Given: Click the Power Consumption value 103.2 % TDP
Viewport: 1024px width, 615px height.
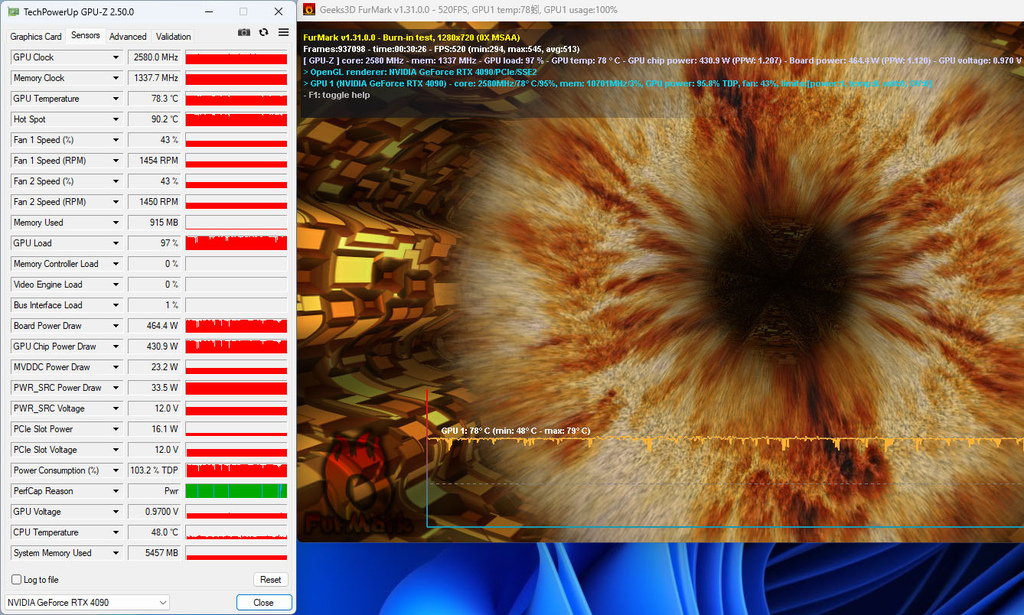Looking at the screenshot, I should pos(155,471).
